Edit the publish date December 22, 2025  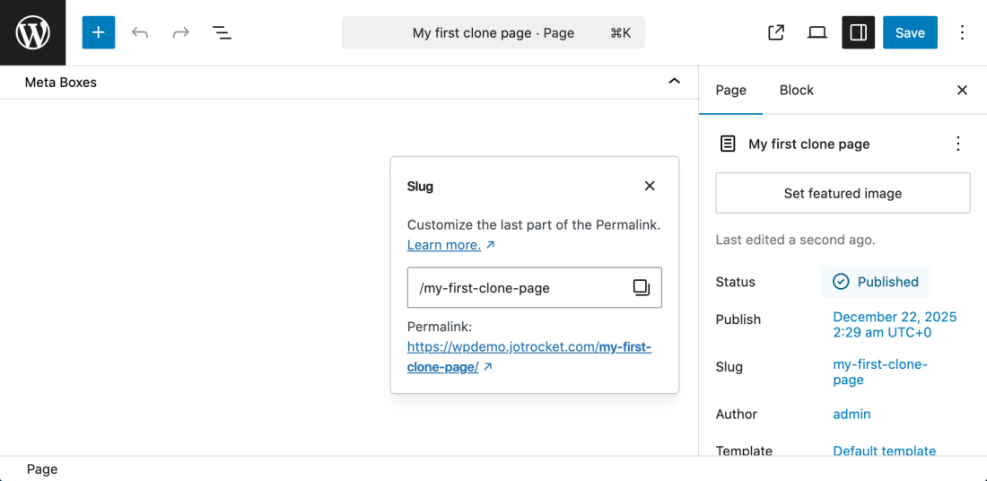[894, 324]
